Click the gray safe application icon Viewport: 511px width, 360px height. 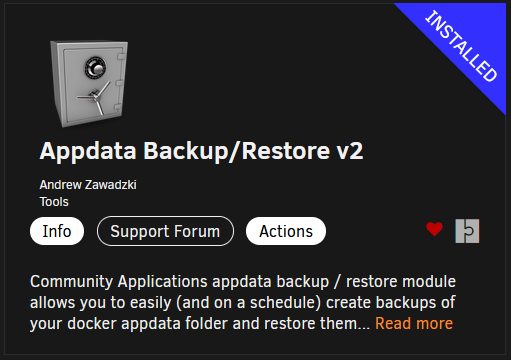[89, 83]
